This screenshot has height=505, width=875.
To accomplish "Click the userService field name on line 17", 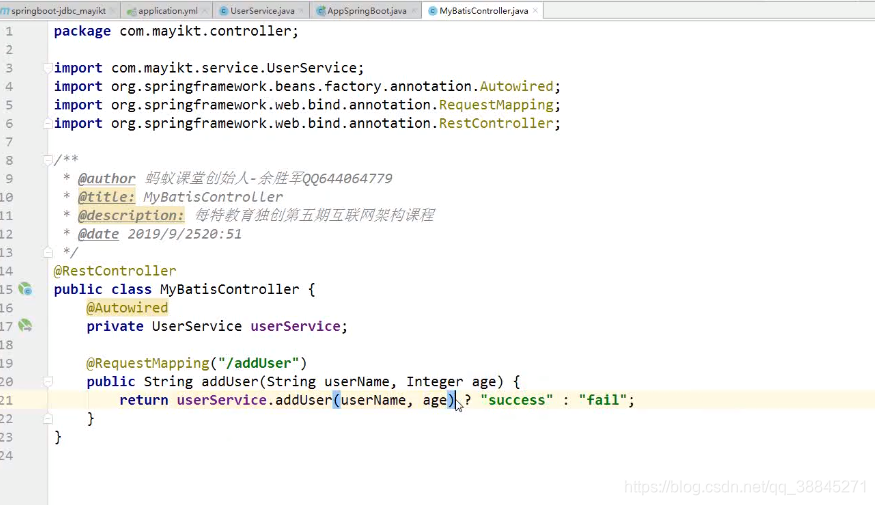I will tap(295, 326).
